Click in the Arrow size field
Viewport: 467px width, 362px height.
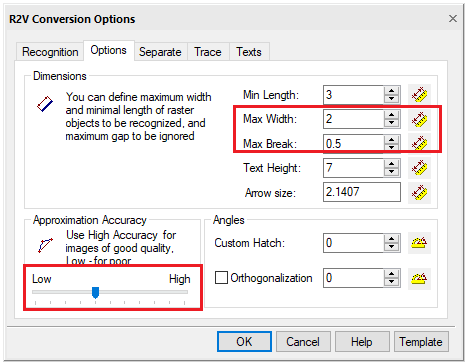pyautogui.click(x=362, y=192)
